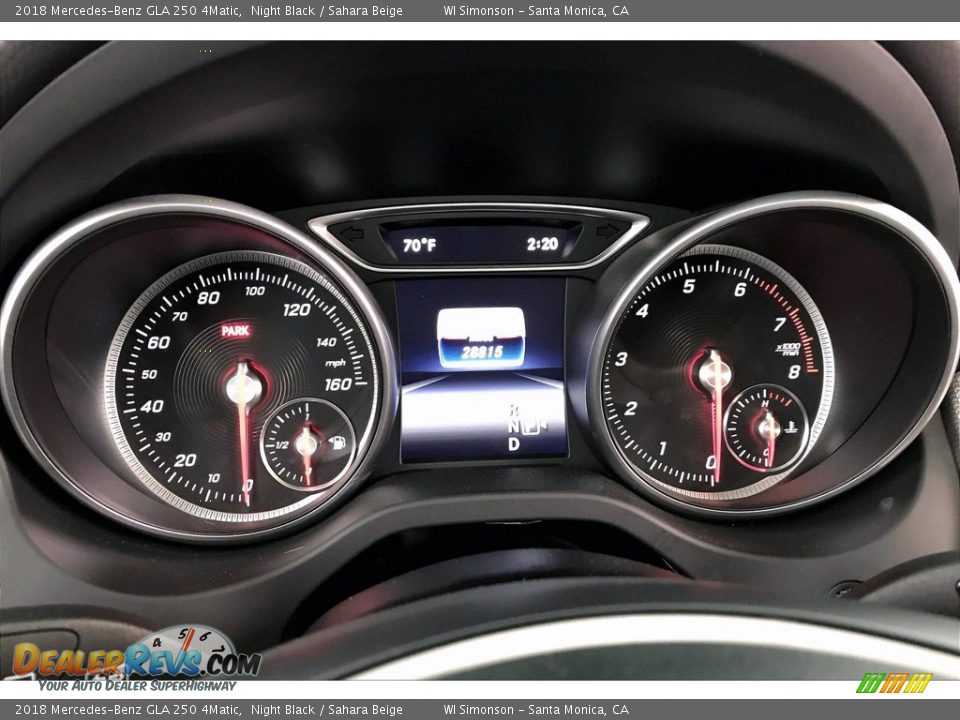Image resolution: width=960 pixels, height=720 pixels.
Task: Click the mph unit label on the speedometer
Action: [x=336, y=363]
